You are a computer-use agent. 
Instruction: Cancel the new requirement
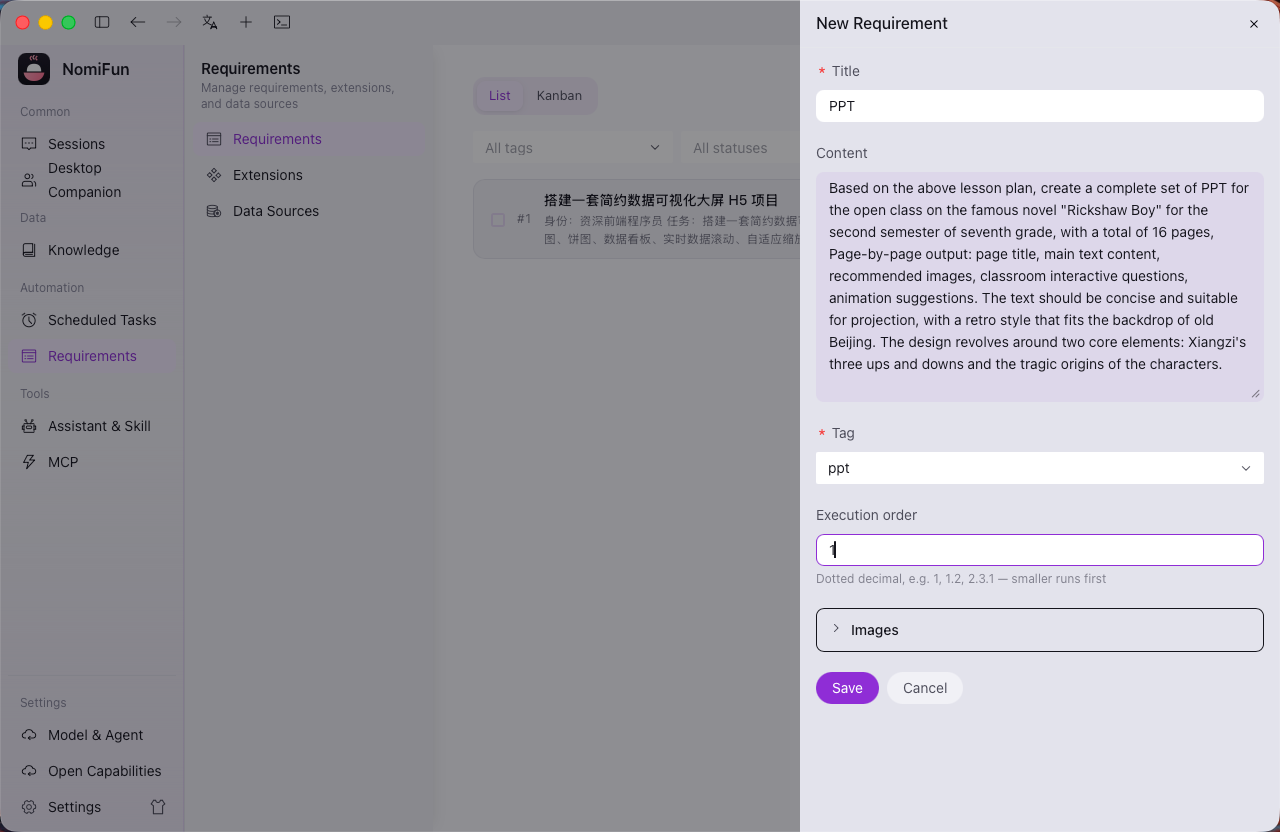925,688
